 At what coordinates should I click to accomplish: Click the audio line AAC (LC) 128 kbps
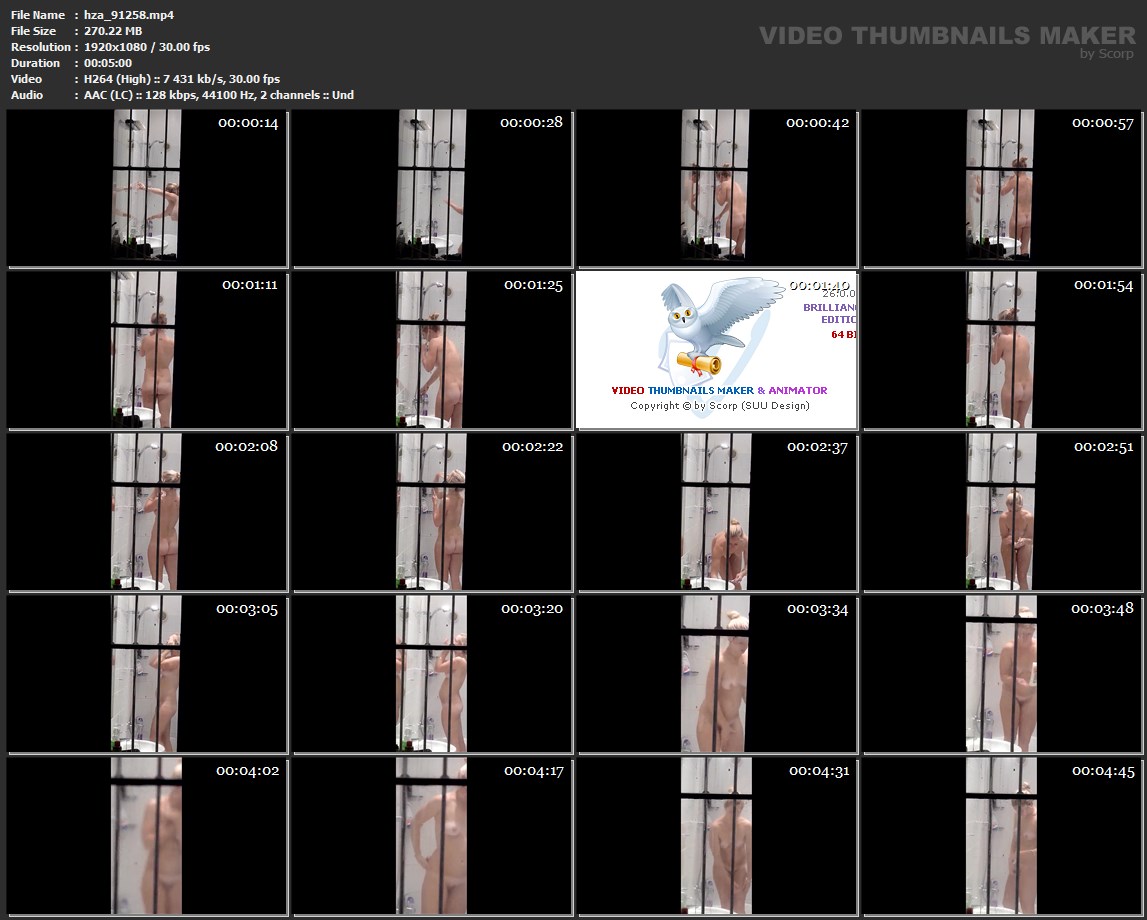(218, 95)
